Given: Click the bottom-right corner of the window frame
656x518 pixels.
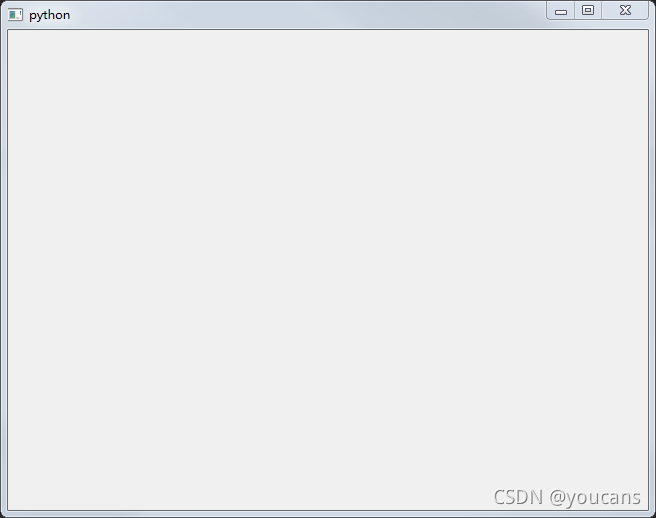Looking at the screenshot, I should click(x=652, y=514).
